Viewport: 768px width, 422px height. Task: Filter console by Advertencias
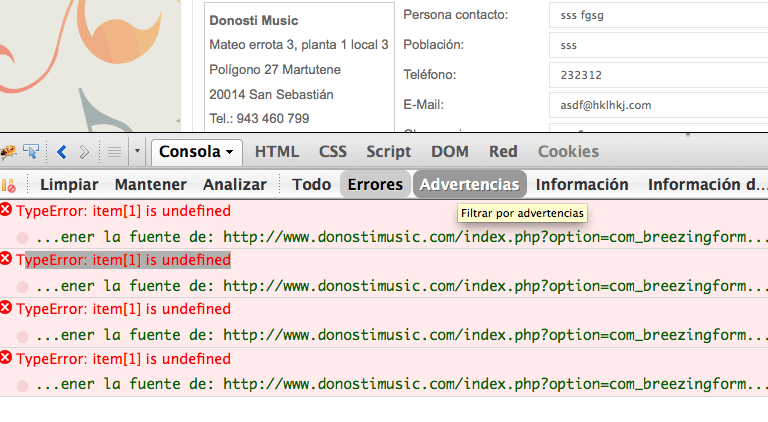[470, 185]
